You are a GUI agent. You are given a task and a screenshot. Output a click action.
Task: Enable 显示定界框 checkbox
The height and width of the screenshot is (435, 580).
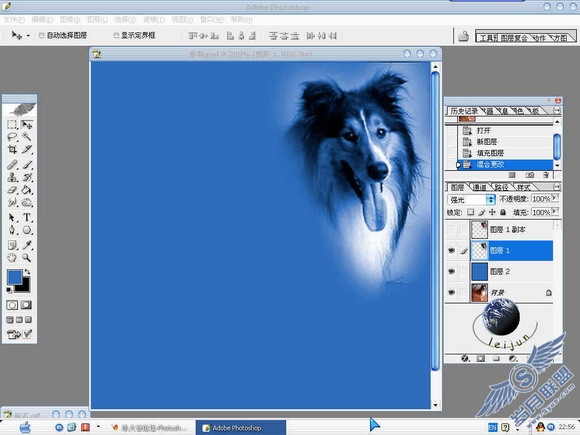point(116,36)
